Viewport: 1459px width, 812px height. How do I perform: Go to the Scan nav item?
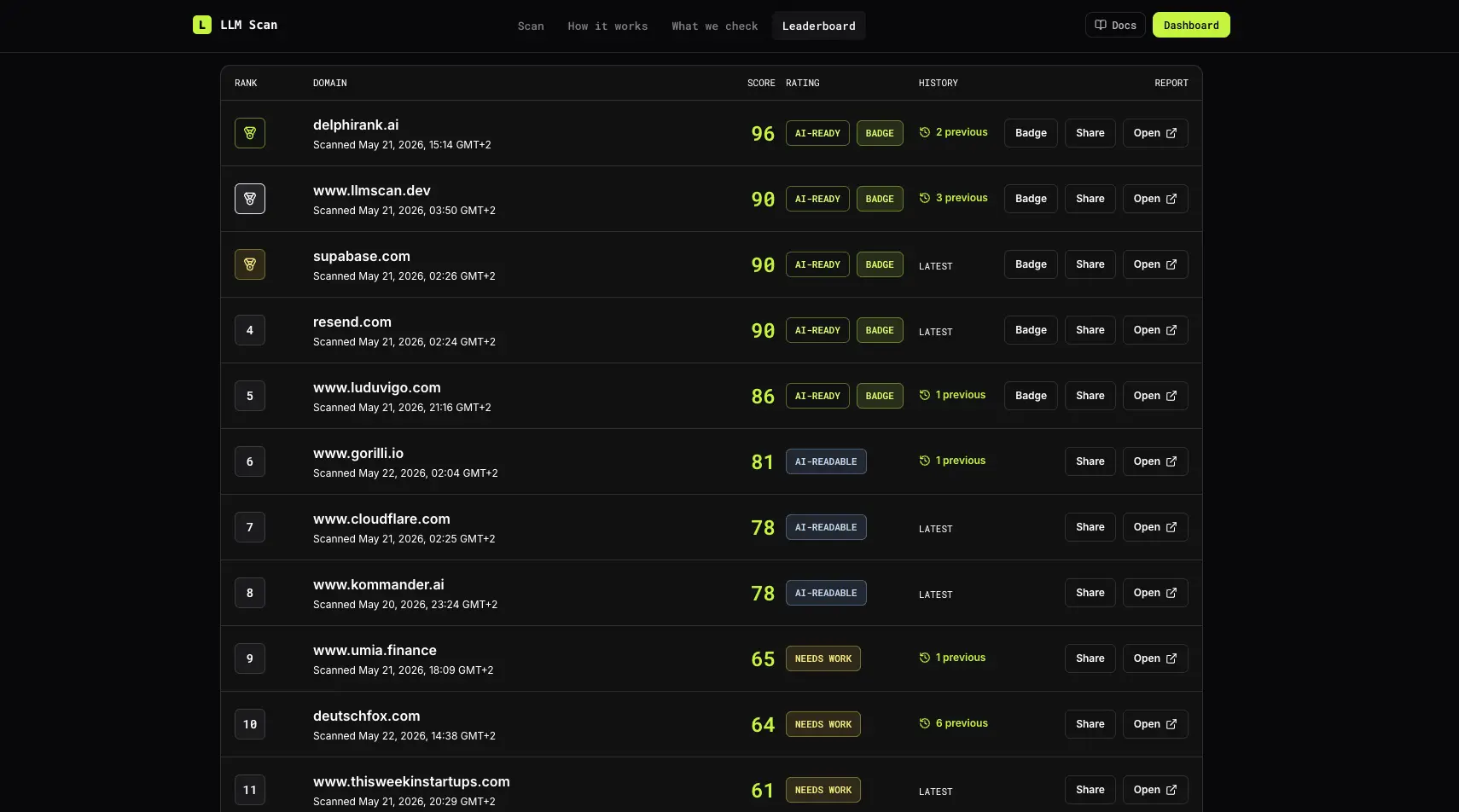[x=531, y=26]
